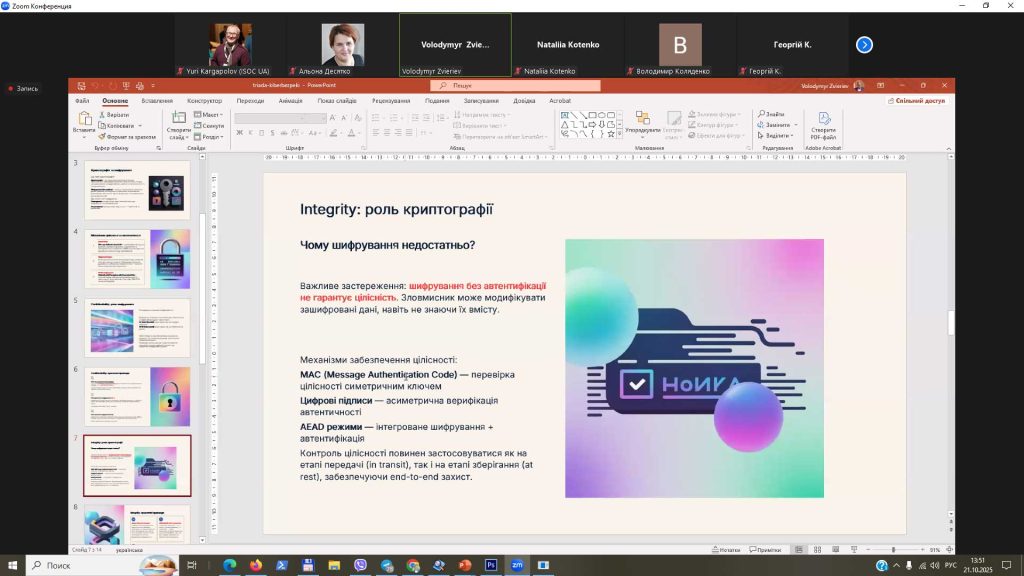Click Create PDF file Acrobat icon

[x=824, y=119]
